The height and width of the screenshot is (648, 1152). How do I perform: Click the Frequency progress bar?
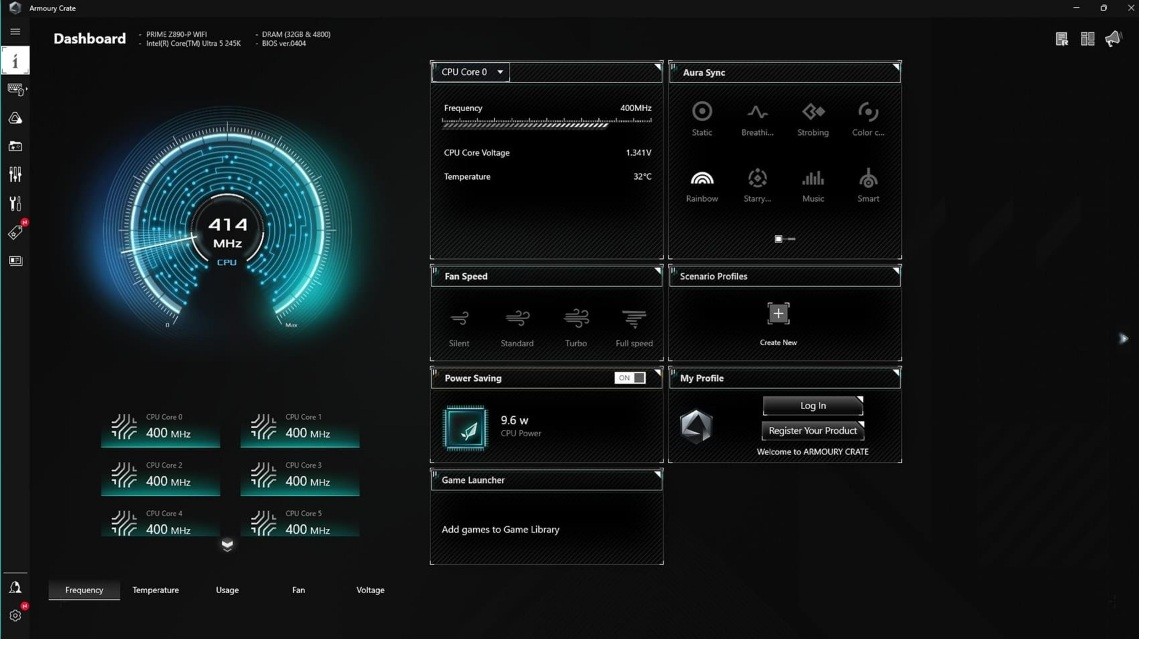click(x=547, y=124)
